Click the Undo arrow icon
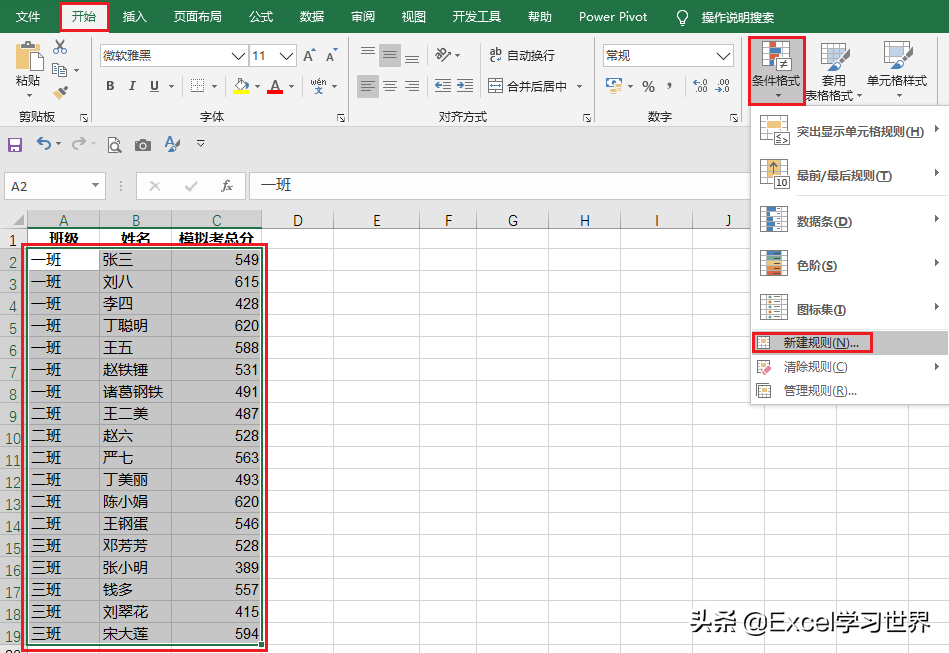949x653 pixels. (x=44, y=144)
